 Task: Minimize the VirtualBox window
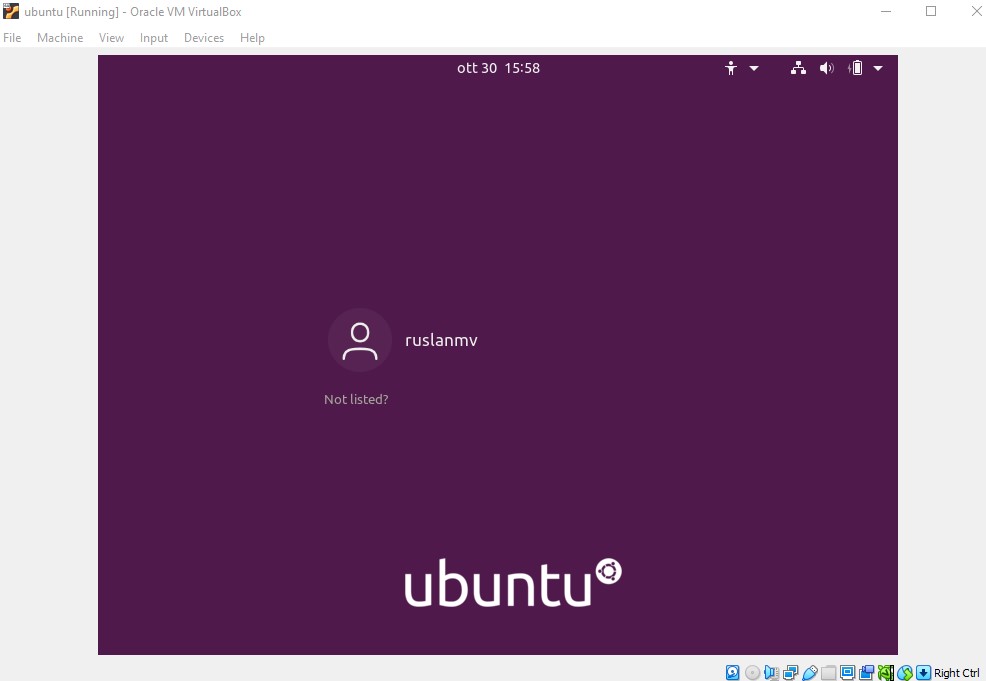coord(886,11)
